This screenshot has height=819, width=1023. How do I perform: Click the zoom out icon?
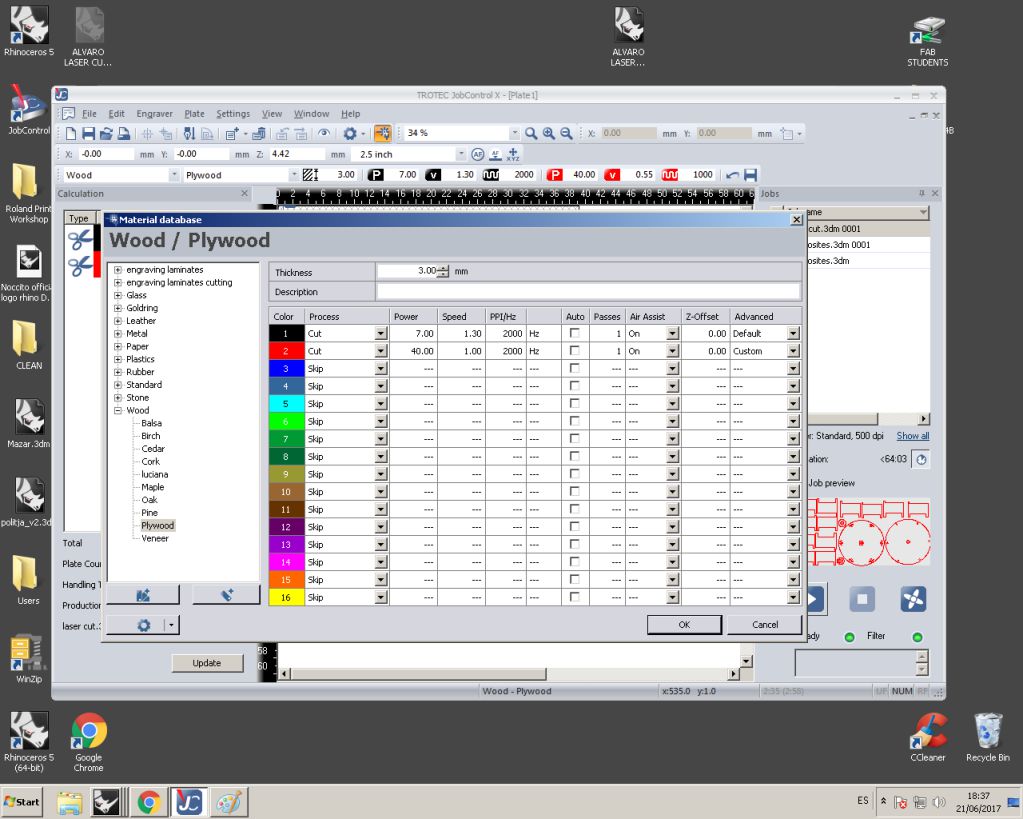566,133
